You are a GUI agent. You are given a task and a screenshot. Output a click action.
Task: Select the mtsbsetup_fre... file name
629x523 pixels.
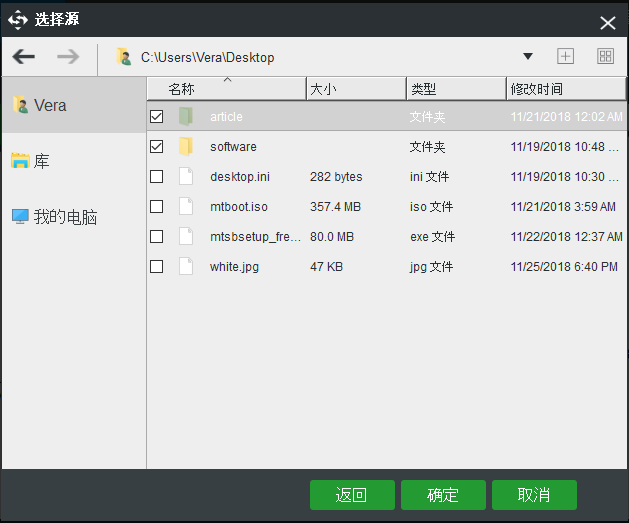[x=255, y=237]
